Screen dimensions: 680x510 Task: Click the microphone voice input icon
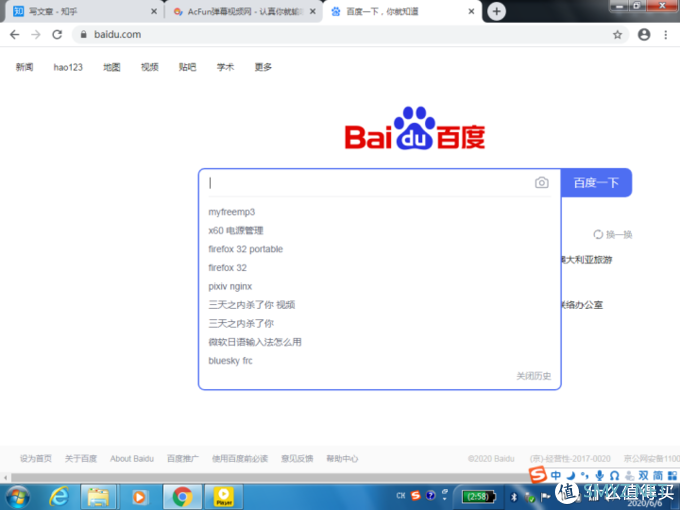[599, 476]
